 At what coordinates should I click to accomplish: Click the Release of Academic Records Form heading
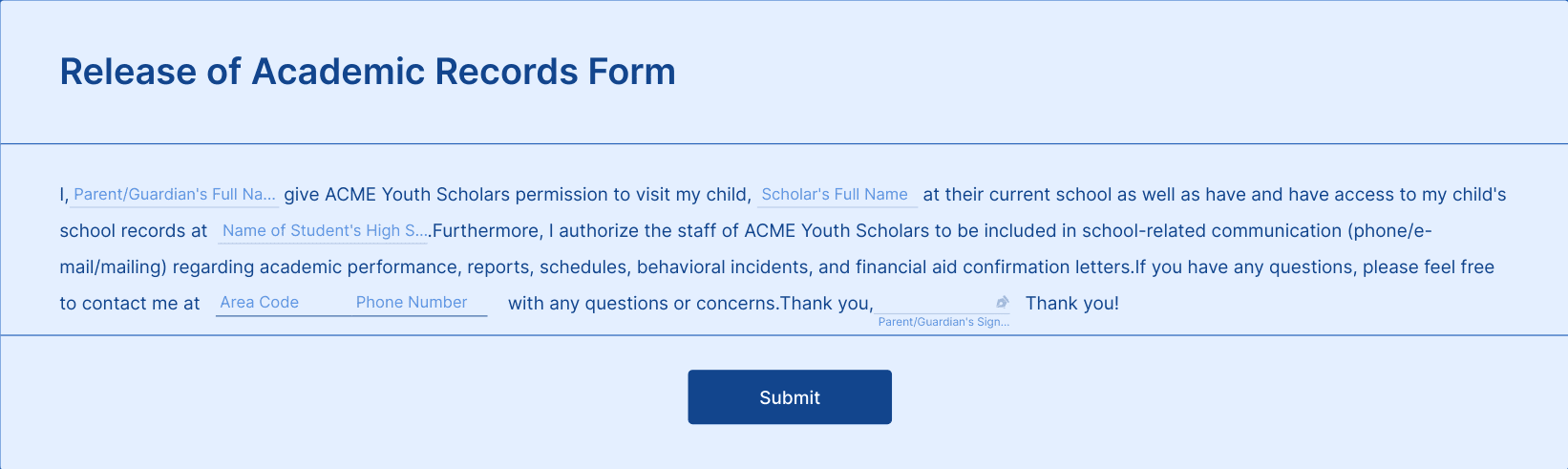click(368, 72)
